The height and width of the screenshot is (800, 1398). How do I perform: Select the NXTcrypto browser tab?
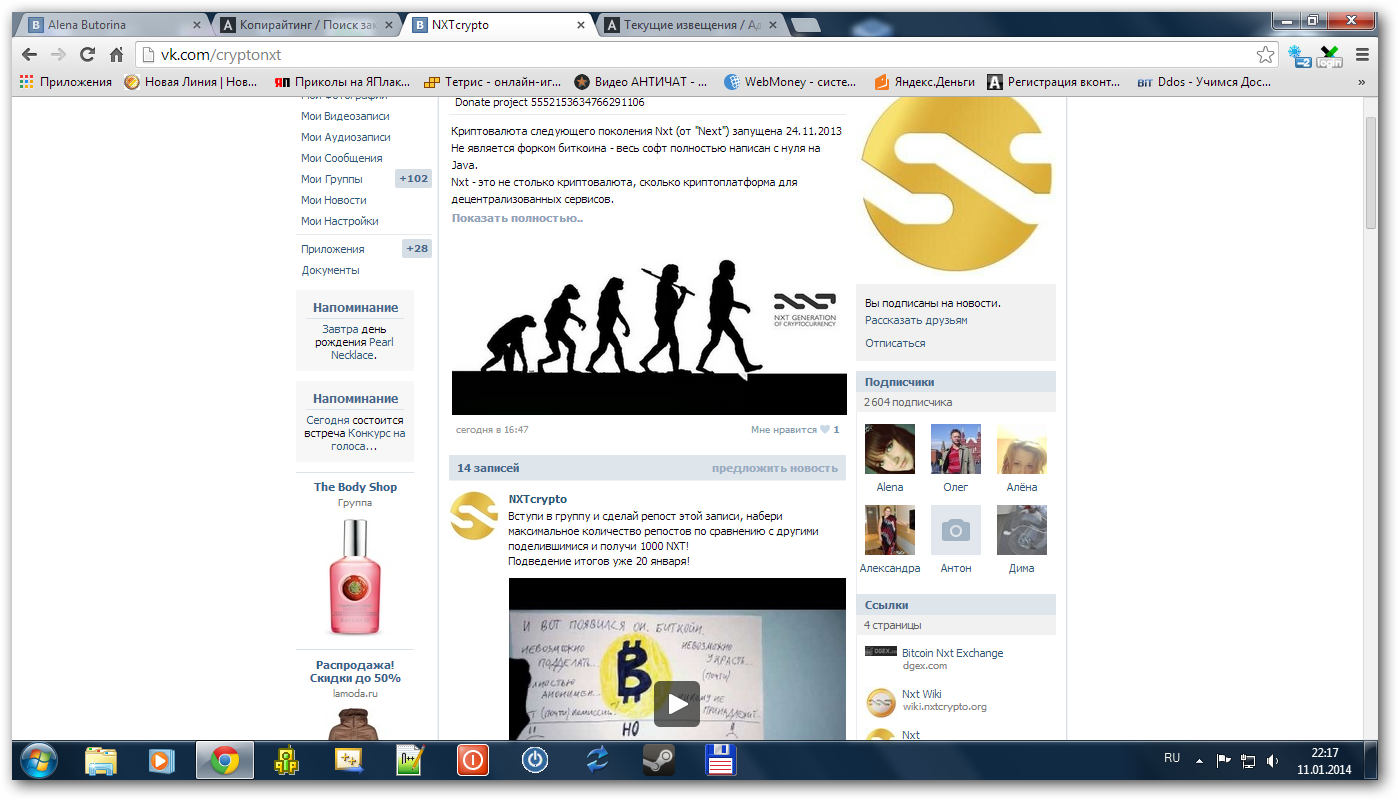tap(497, 25)
